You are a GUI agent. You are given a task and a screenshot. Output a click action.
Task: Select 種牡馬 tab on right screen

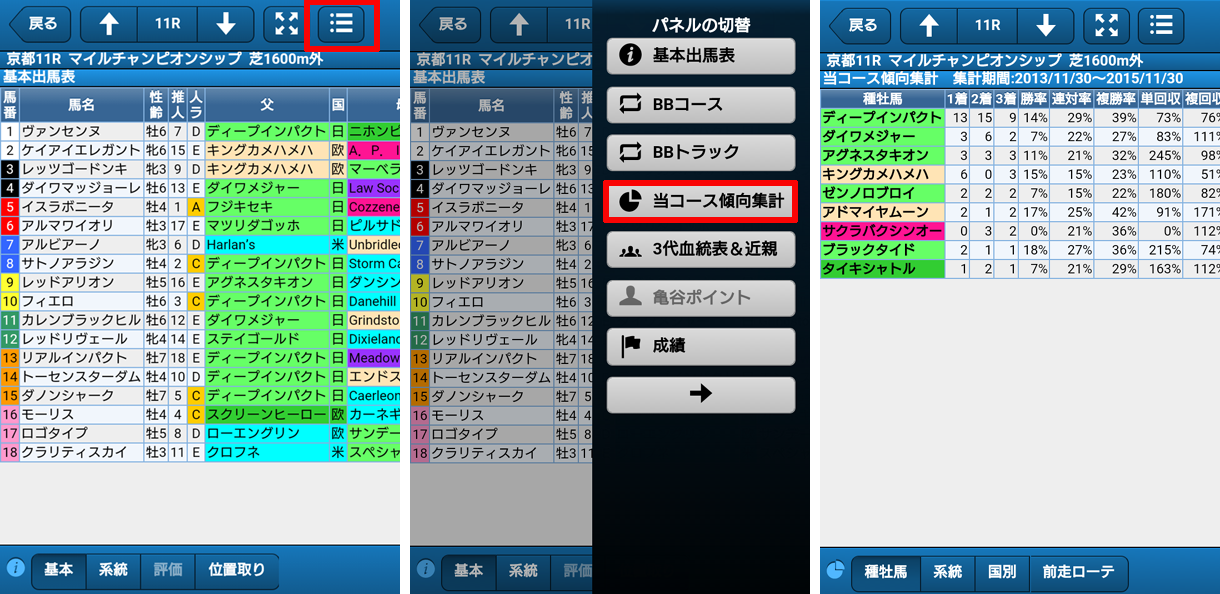pyautogui.click(x=886, y=571)
